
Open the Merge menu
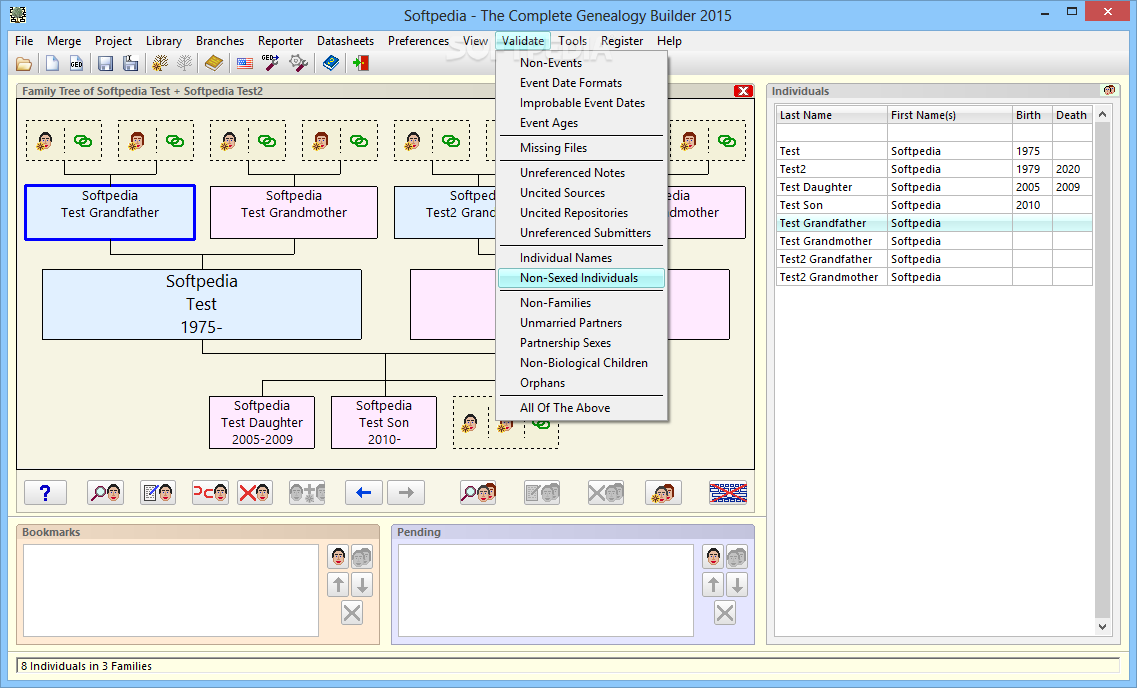pyautogui.click(x=64, y=41)
